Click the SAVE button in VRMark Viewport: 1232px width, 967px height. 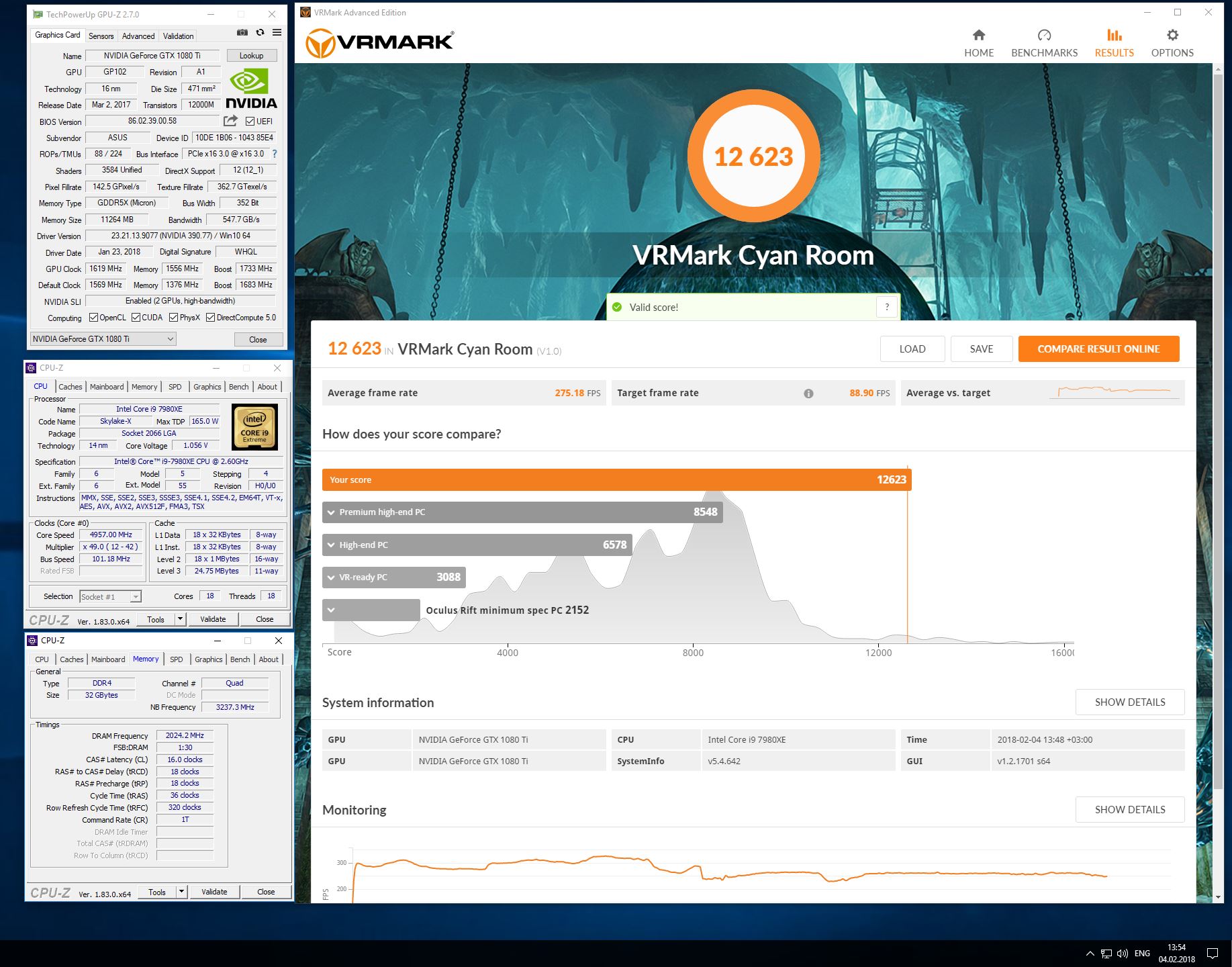pos(981,349)
